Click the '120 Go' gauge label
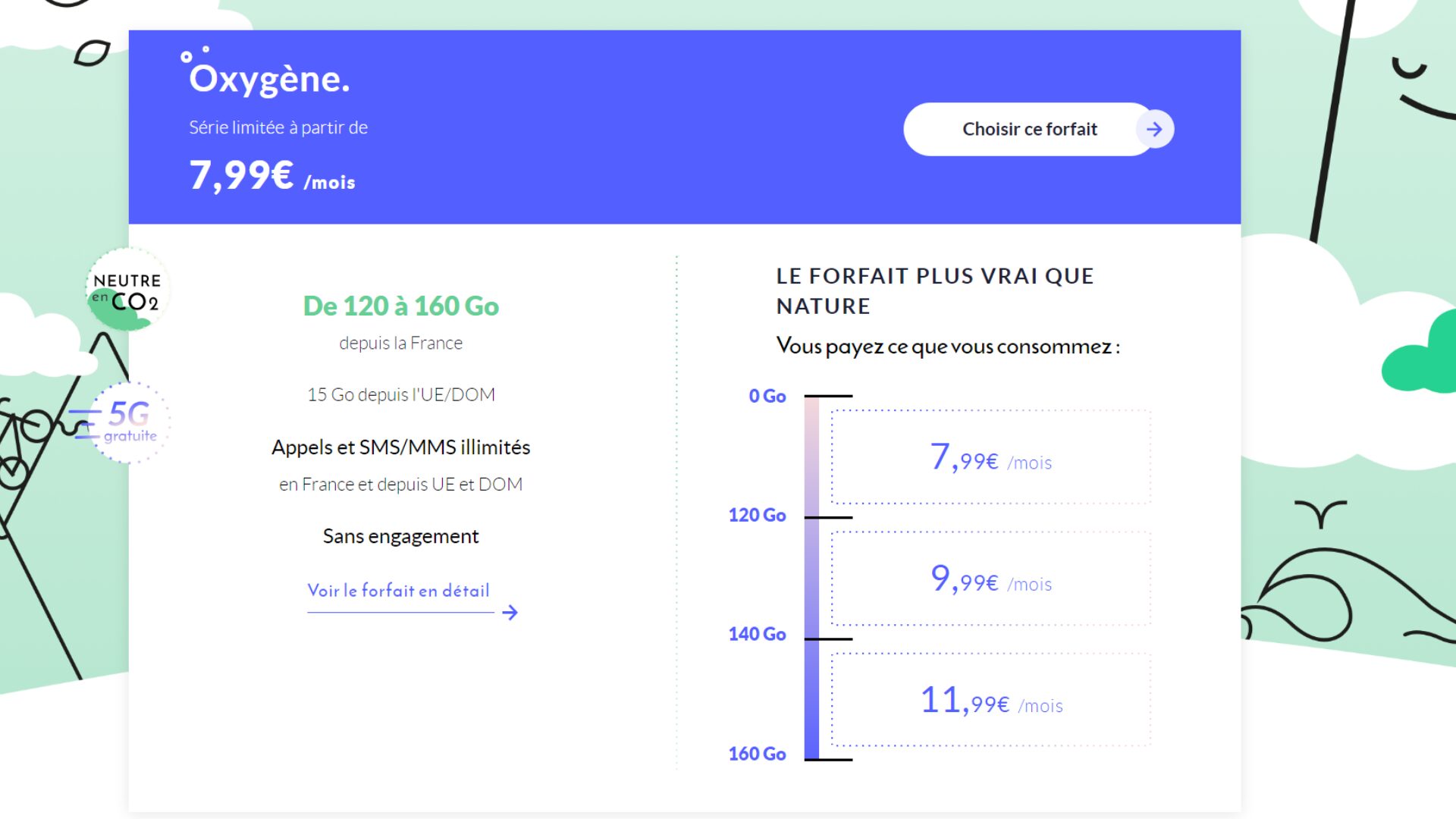The height and width of the screenshot is (819, 1456). (757, 515)
